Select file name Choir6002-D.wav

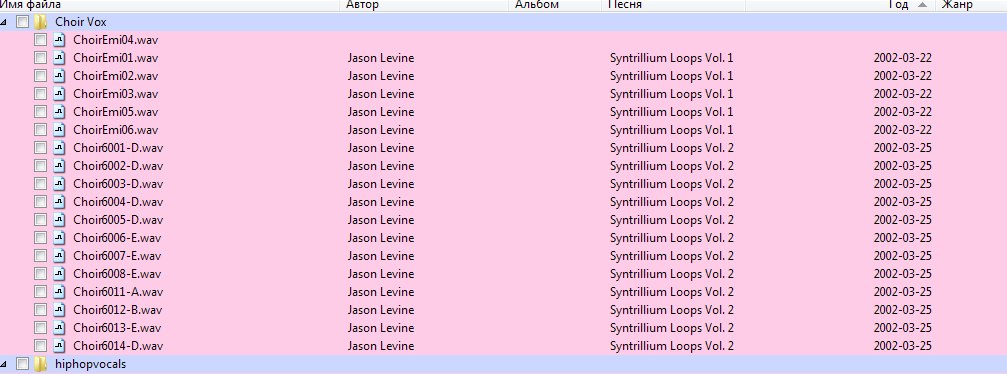point(118,166)
